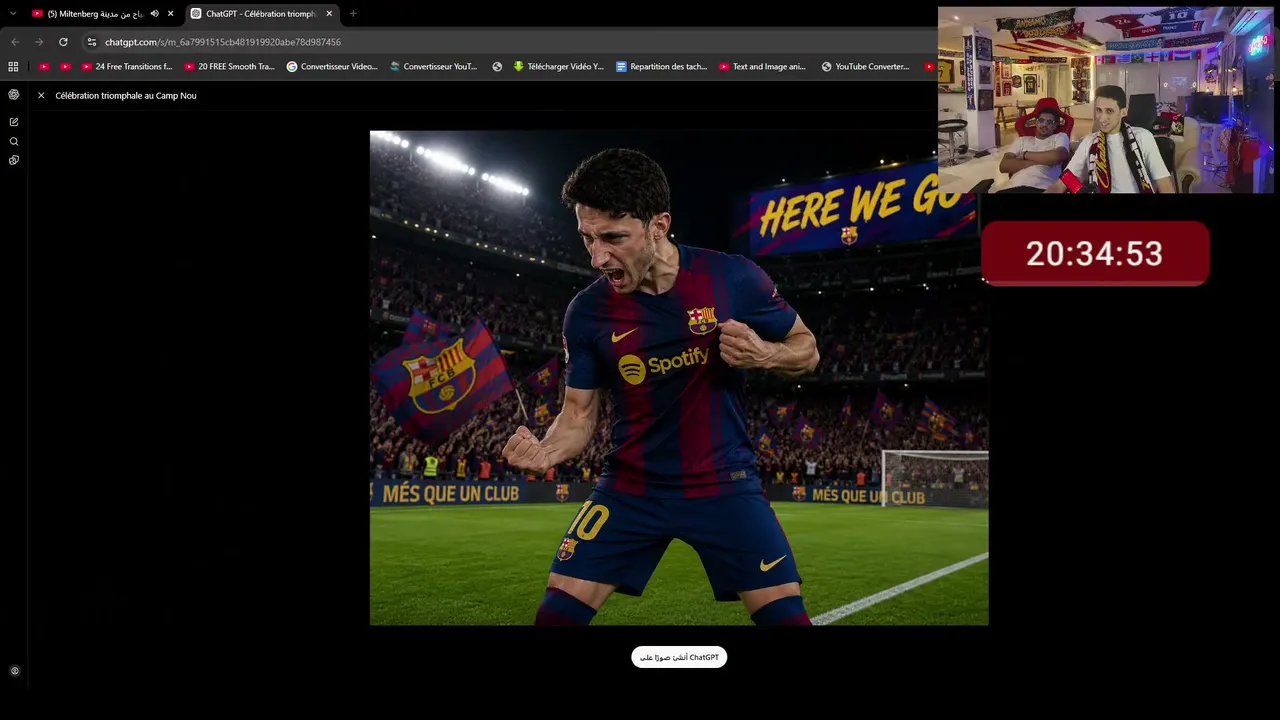Click the generated Barcelona player image
Viewport: 1280px width, 720px height.
[x=679, y=378]
